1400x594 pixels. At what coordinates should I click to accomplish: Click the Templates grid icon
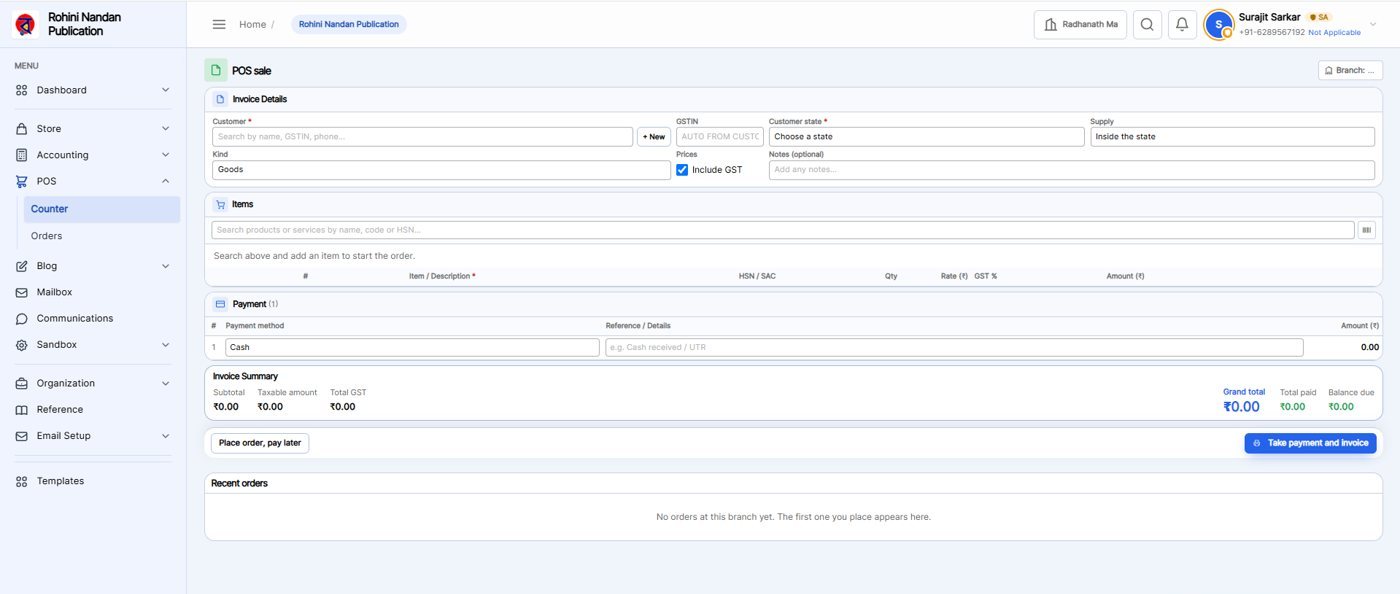coord(22,481)
